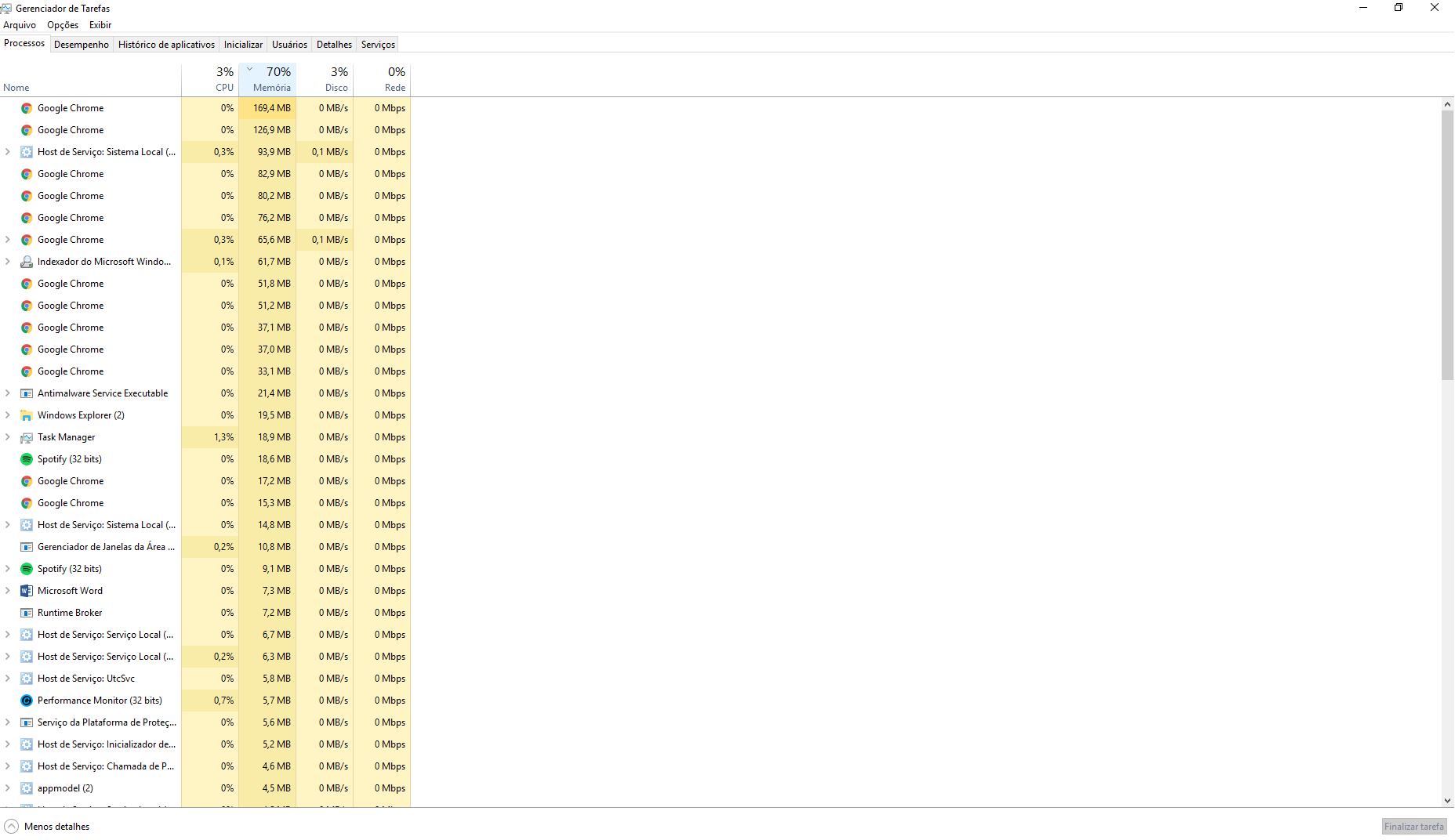This screenshot has width=1455, height=840.
Task: Select the Performance Monitor (32 bits) row
Action: [205, 701]
